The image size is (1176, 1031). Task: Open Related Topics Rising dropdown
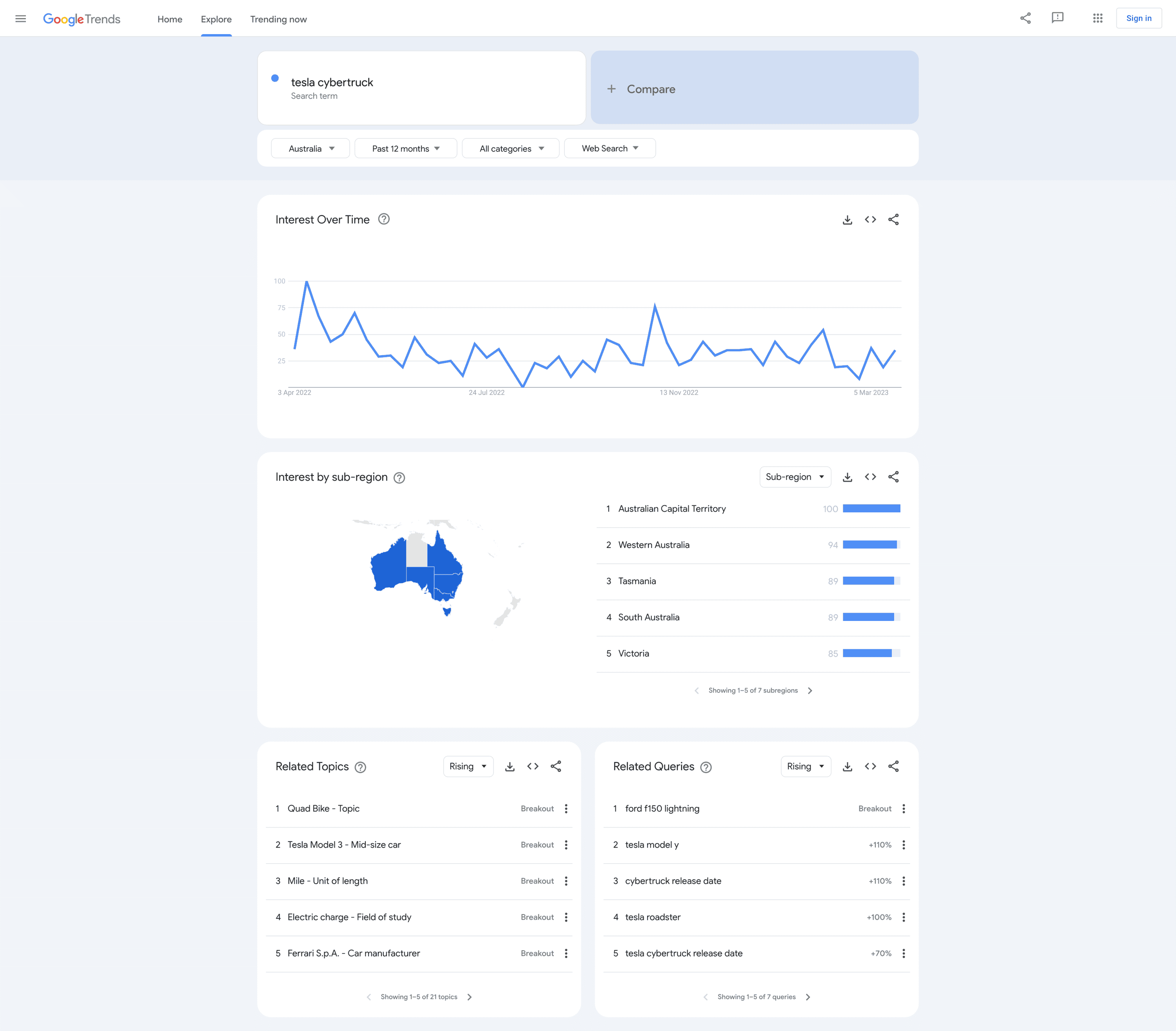click(x=468, y=766)
